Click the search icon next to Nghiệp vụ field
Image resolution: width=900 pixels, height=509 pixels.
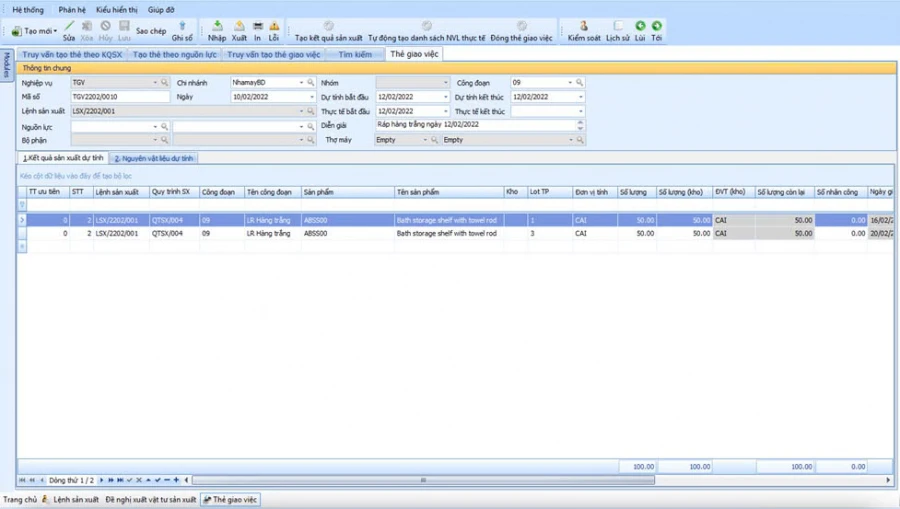165,83
